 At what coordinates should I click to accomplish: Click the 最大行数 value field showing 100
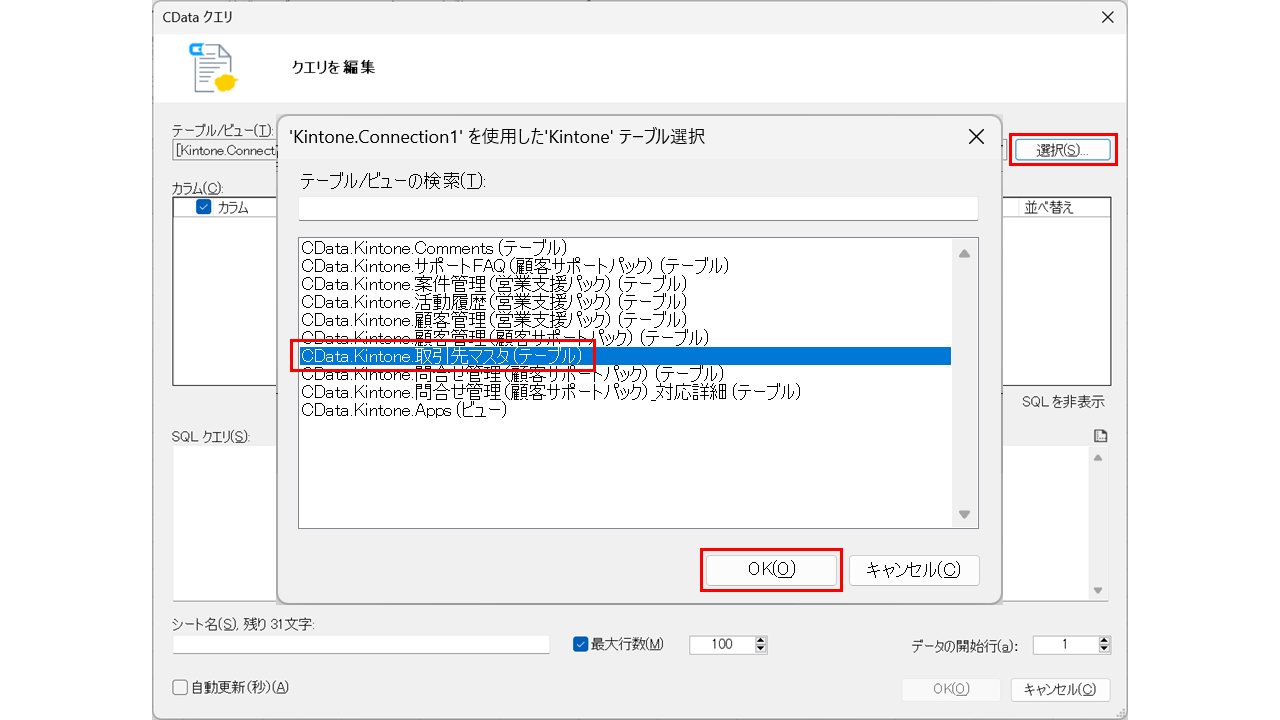tap(722, 645)
